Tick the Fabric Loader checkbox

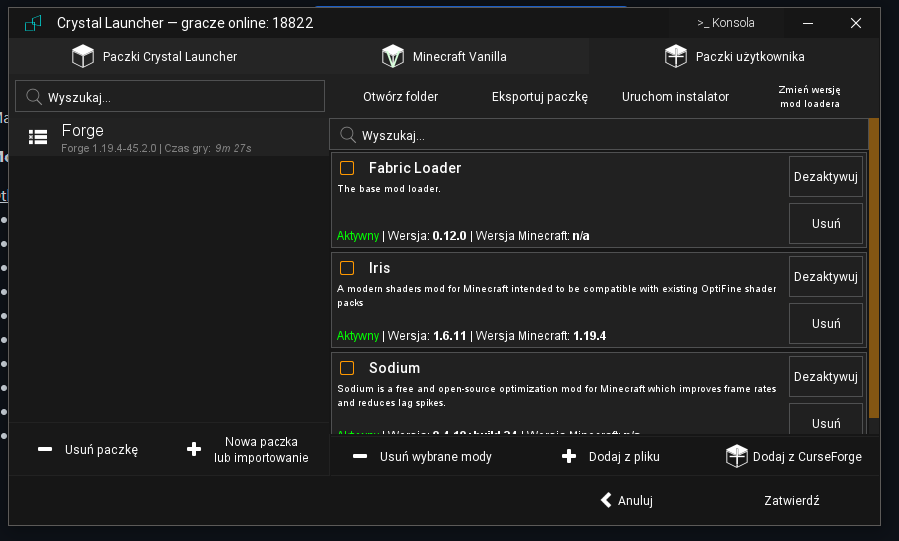pos(347,168)
